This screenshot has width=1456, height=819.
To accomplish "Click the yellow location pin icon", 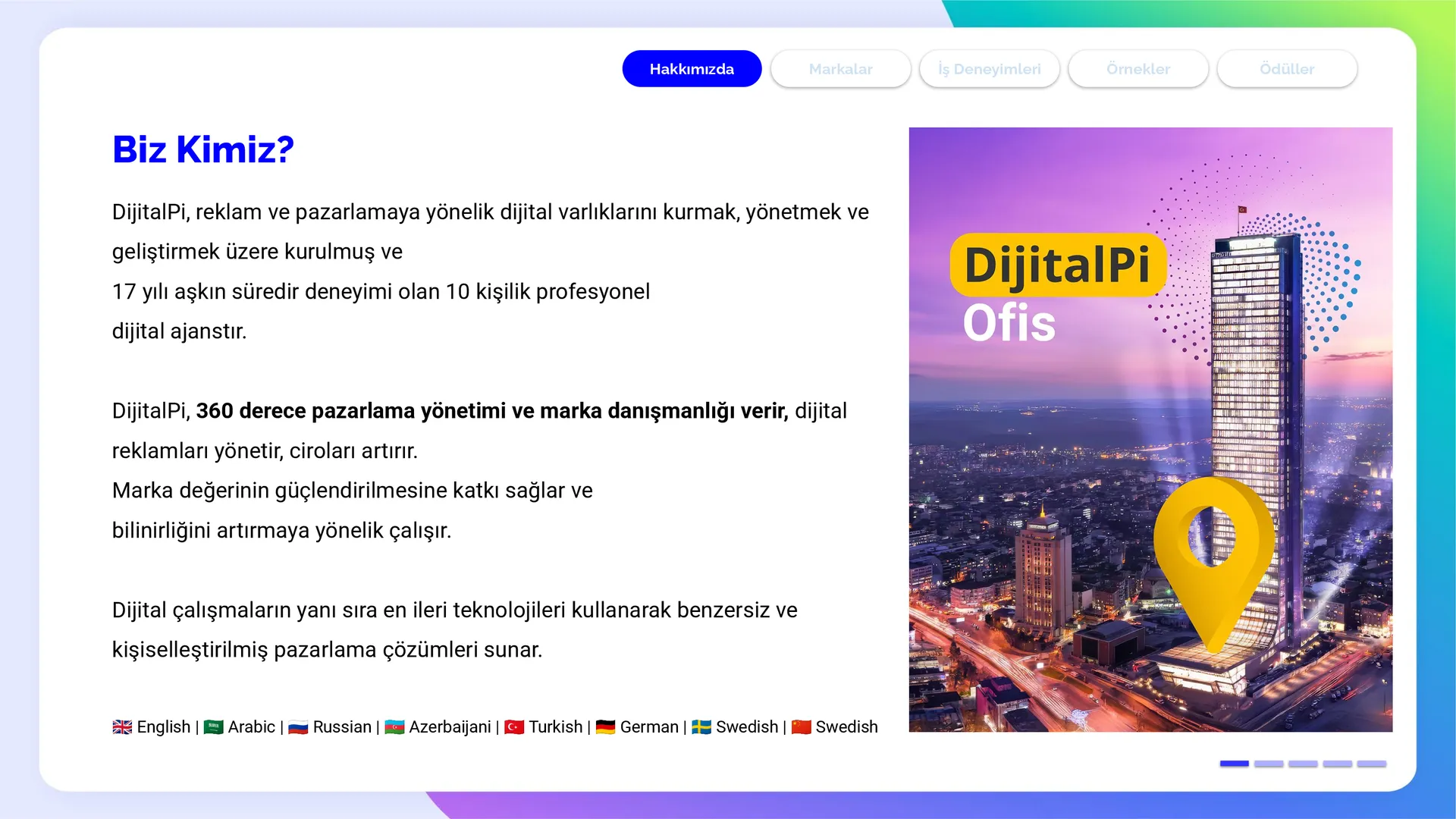I will click(x=1213, y=565).
